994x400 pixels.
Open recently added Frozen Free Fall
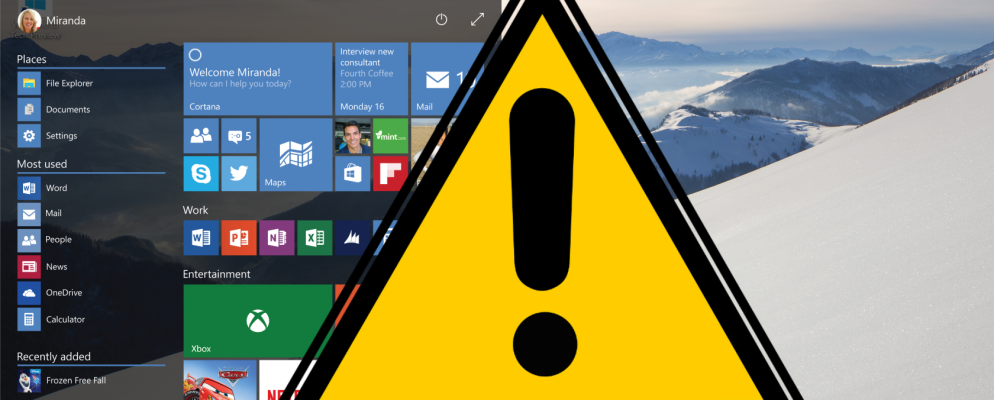click(x=61, y=380)
